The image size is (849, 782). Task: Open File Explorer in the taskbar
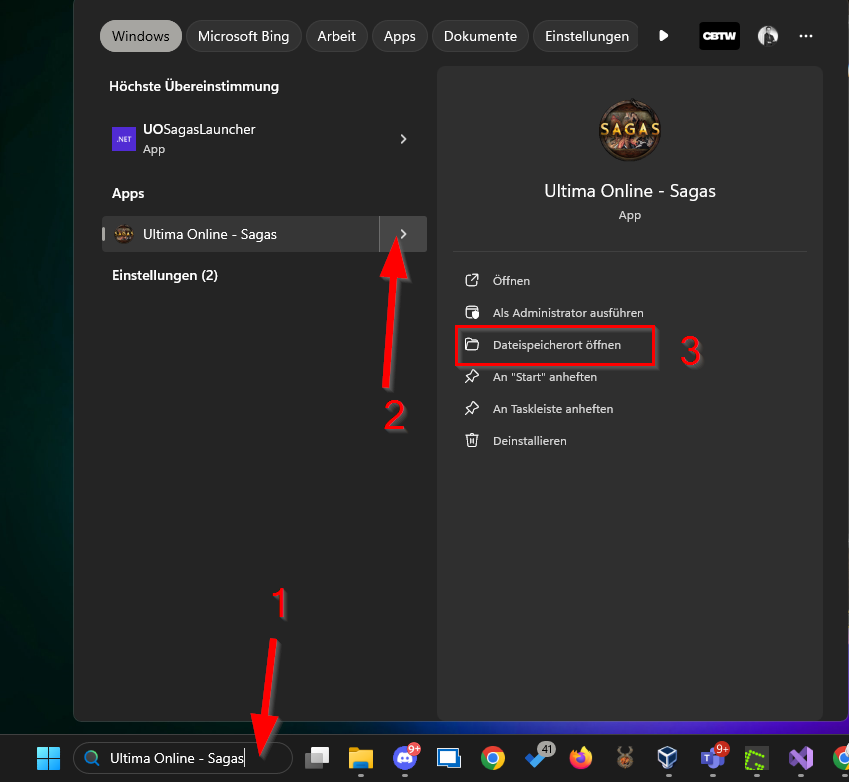pos(360,758)
